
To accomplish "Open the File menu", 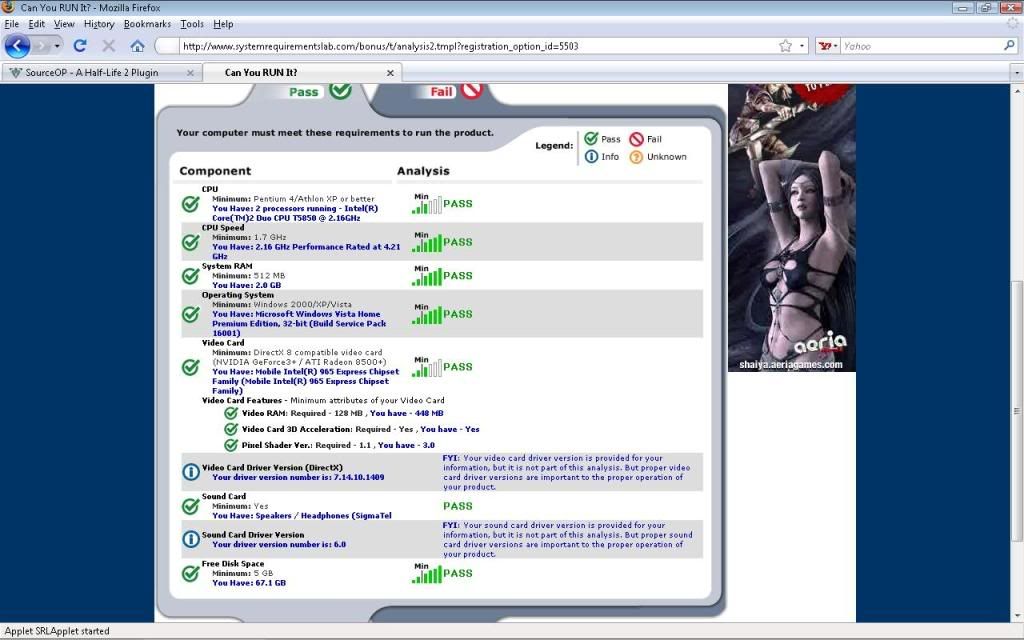I will [x=12, y=24].
